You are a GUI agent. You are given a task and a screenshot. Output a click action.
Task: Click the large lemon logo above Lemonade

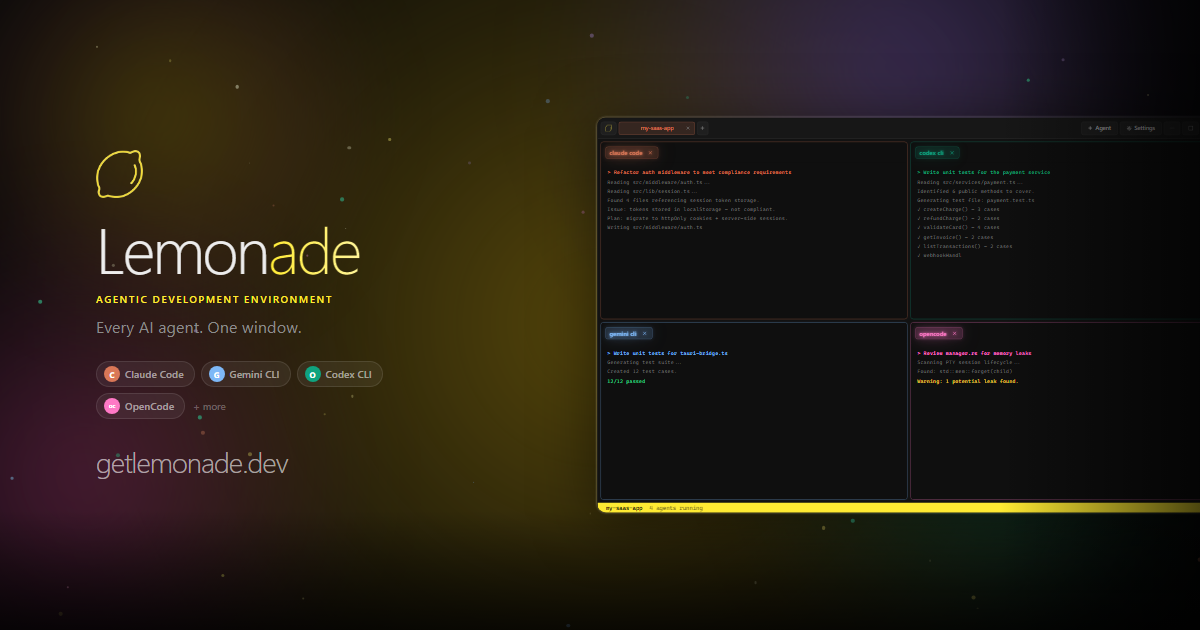(x=119, y=174)
